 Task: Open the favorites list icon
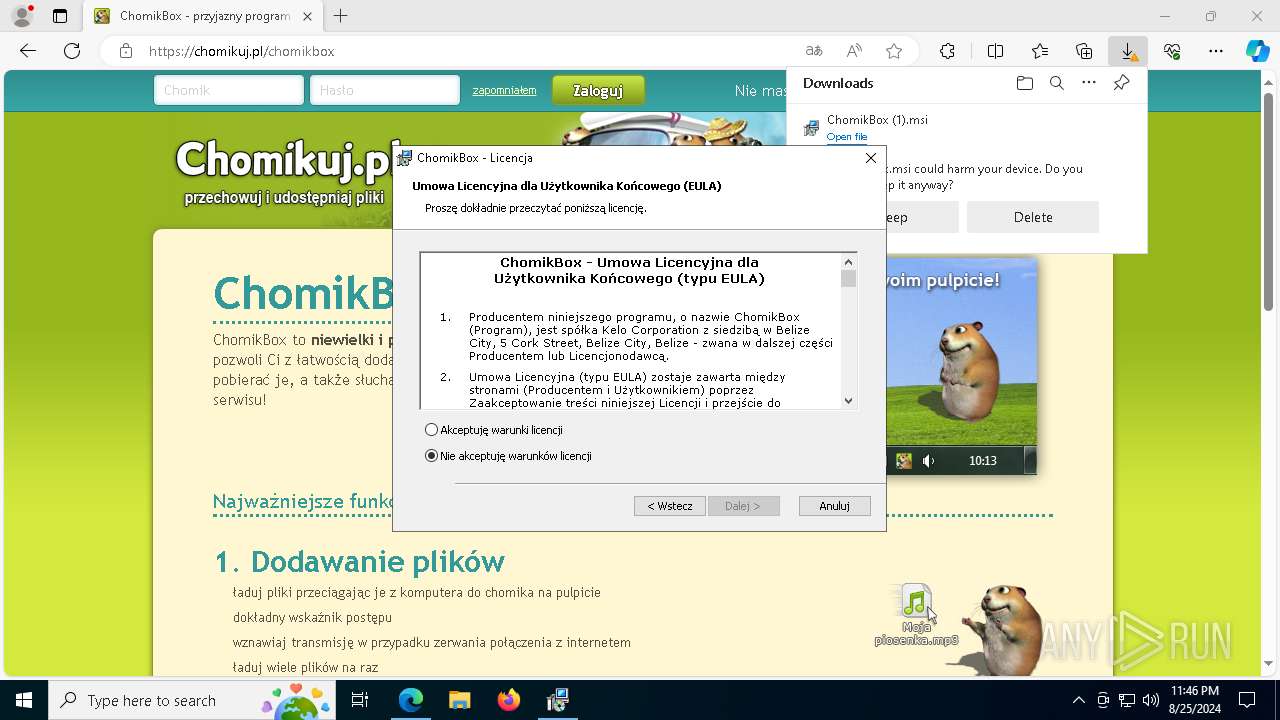[1040, 51]
